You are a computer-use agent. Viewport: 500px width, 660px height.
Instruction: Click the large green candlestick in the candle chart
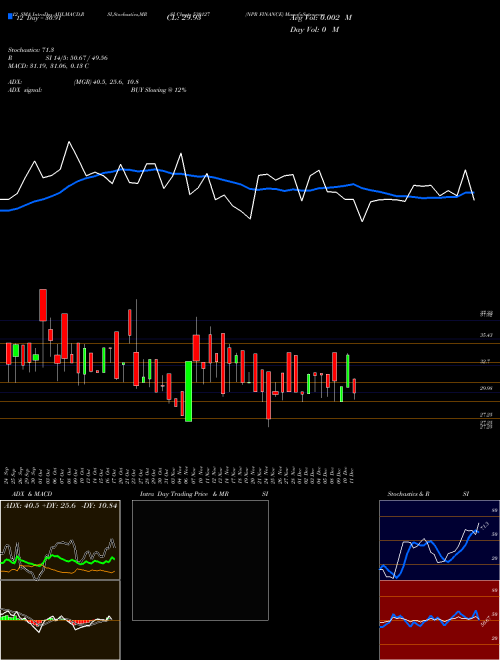click(x=189, y=391)
